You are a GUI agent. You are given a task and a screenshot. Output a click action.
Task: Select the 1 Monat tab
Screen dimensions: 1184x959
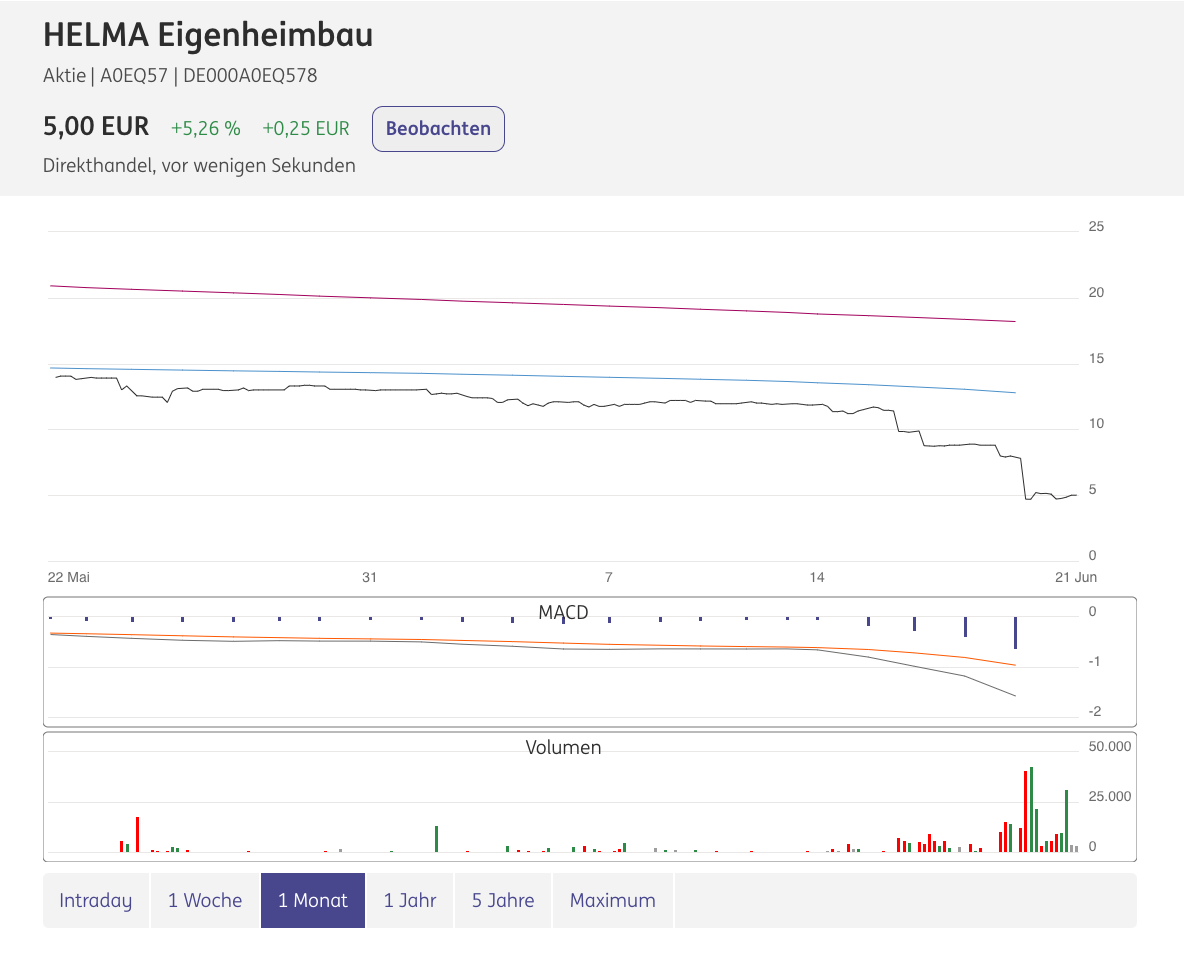click(313, 900)
